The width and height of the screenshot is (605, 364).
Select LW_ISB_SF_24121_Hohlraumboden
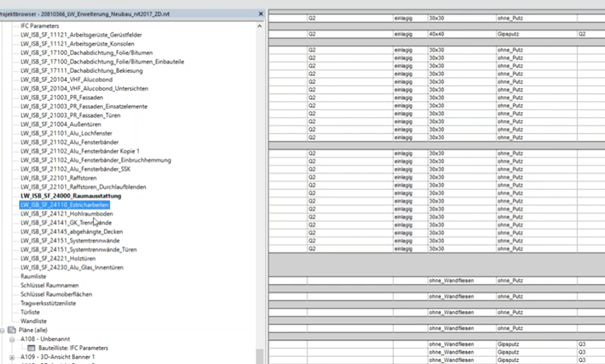[67, 214]
